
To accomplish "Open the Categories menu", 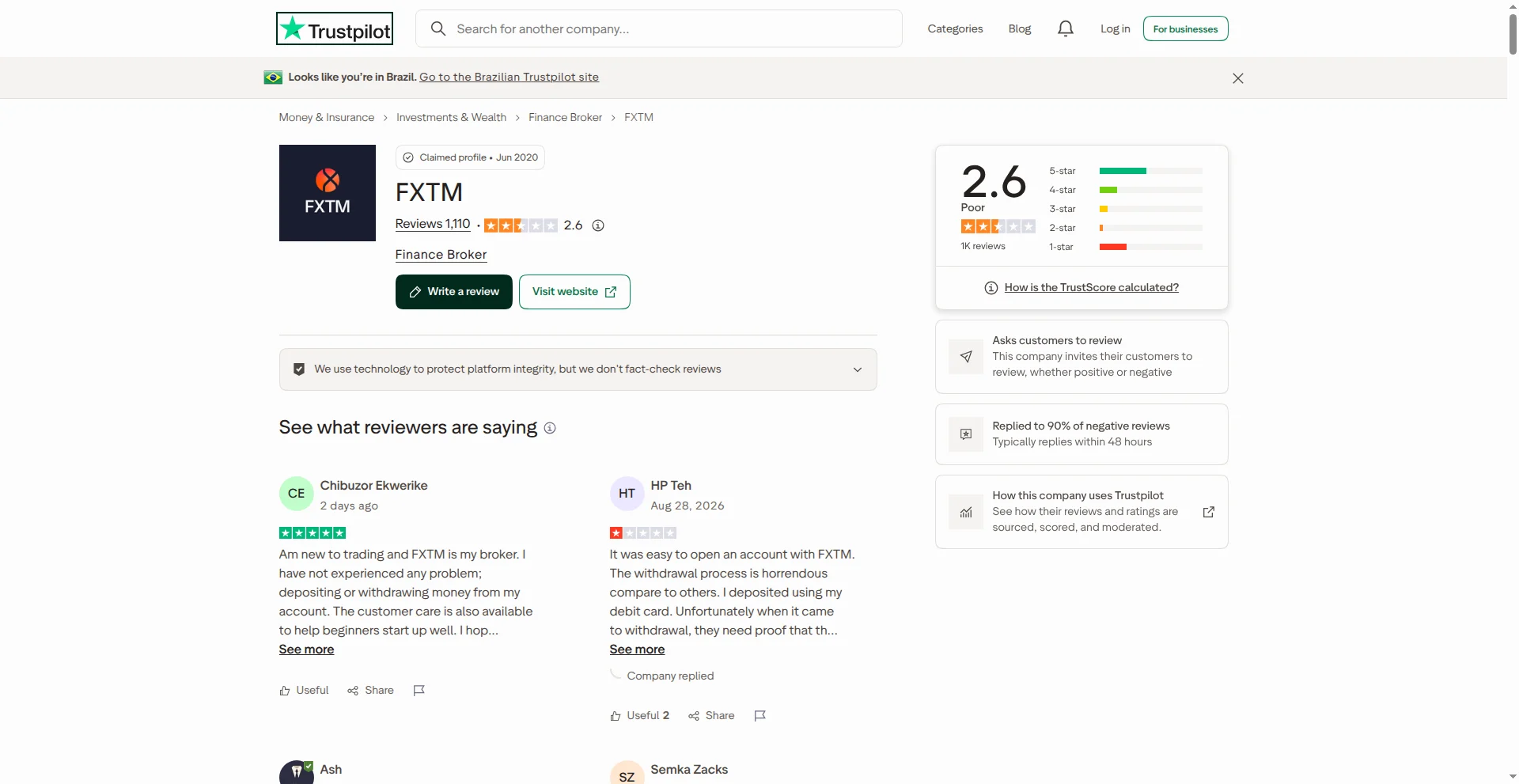I will [955, 28].
